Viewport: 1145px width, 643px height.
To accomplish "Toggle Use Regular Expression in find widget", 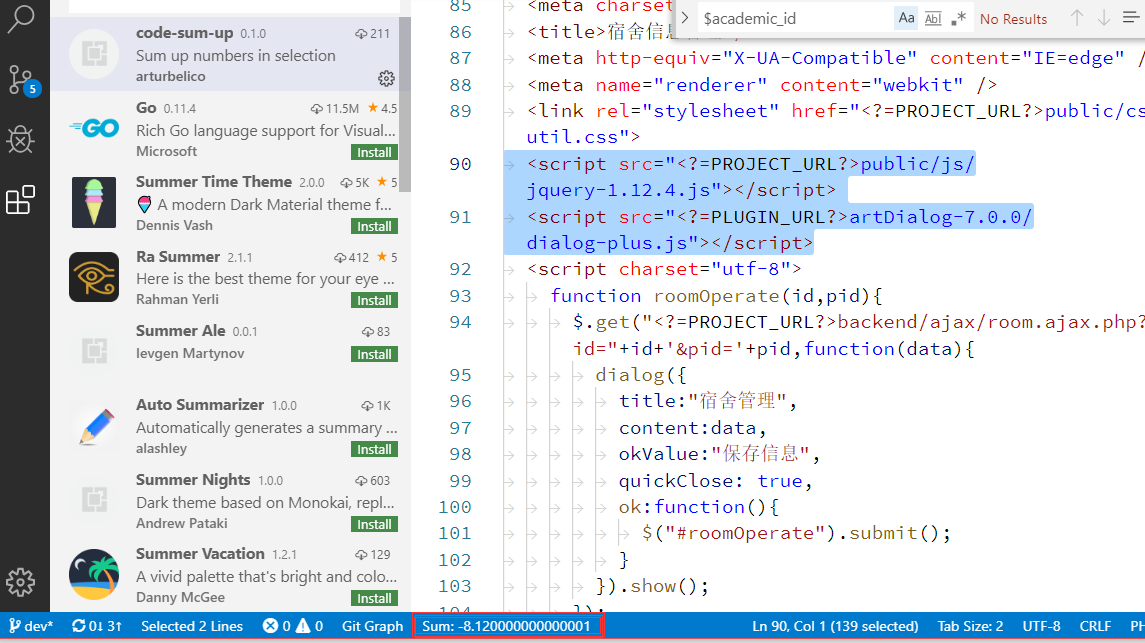I will (x=959, y=18).
